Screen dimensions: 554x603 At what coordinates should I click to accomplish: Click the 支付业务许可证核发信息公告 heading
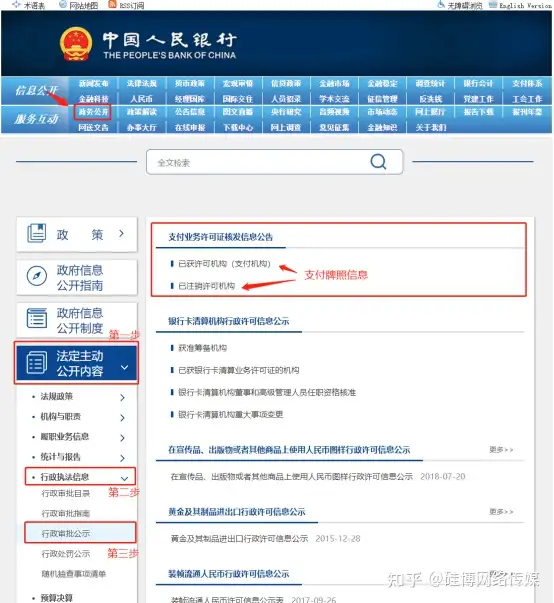click(x=220, y=237)
